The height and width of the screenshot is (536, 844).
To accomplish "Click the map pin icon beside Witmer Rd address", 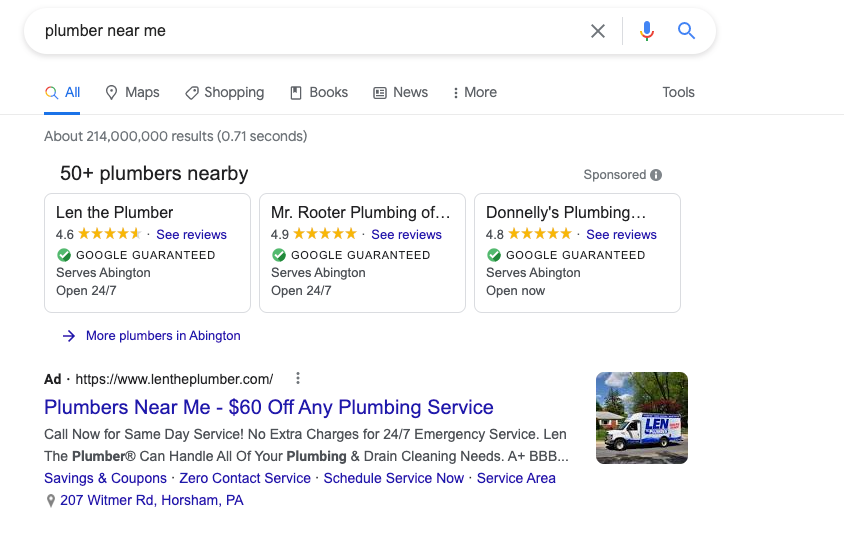I will (51, 501).
